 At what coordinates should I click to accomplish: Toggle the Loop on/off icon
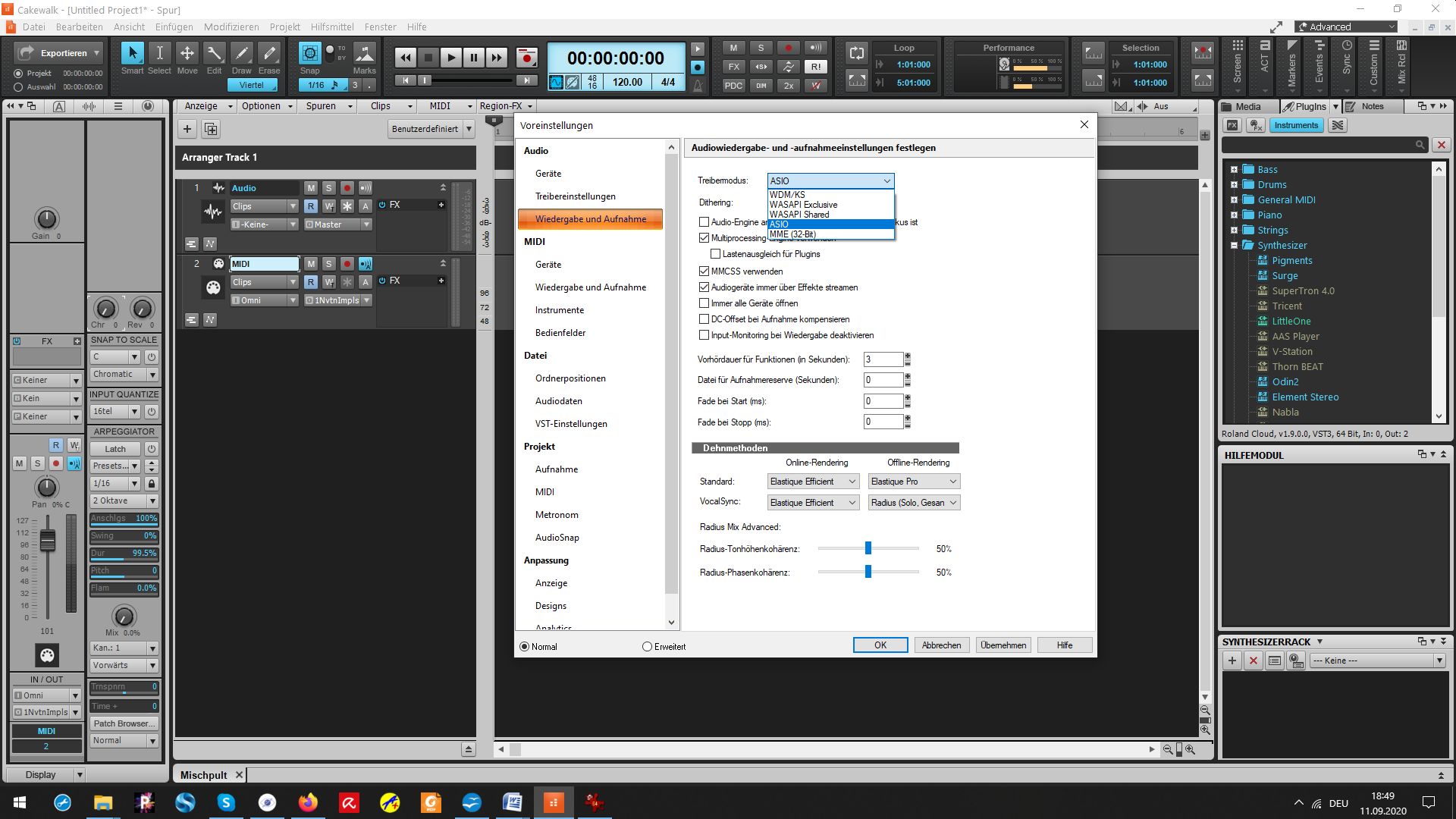click(856, 54)
